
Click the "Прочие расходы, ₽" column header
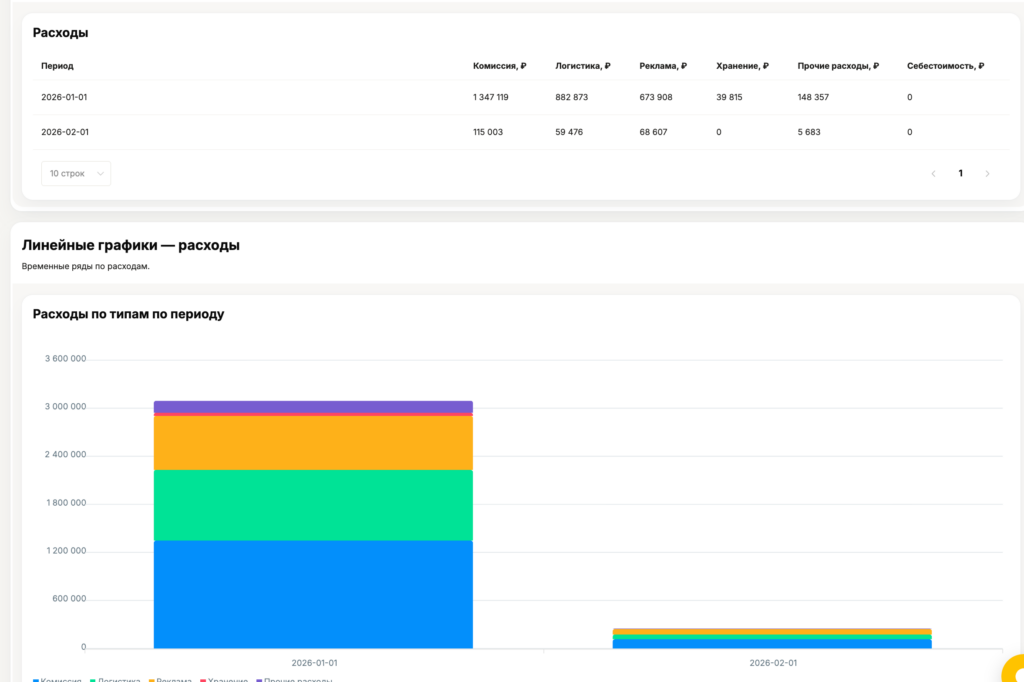pos(838,66)
